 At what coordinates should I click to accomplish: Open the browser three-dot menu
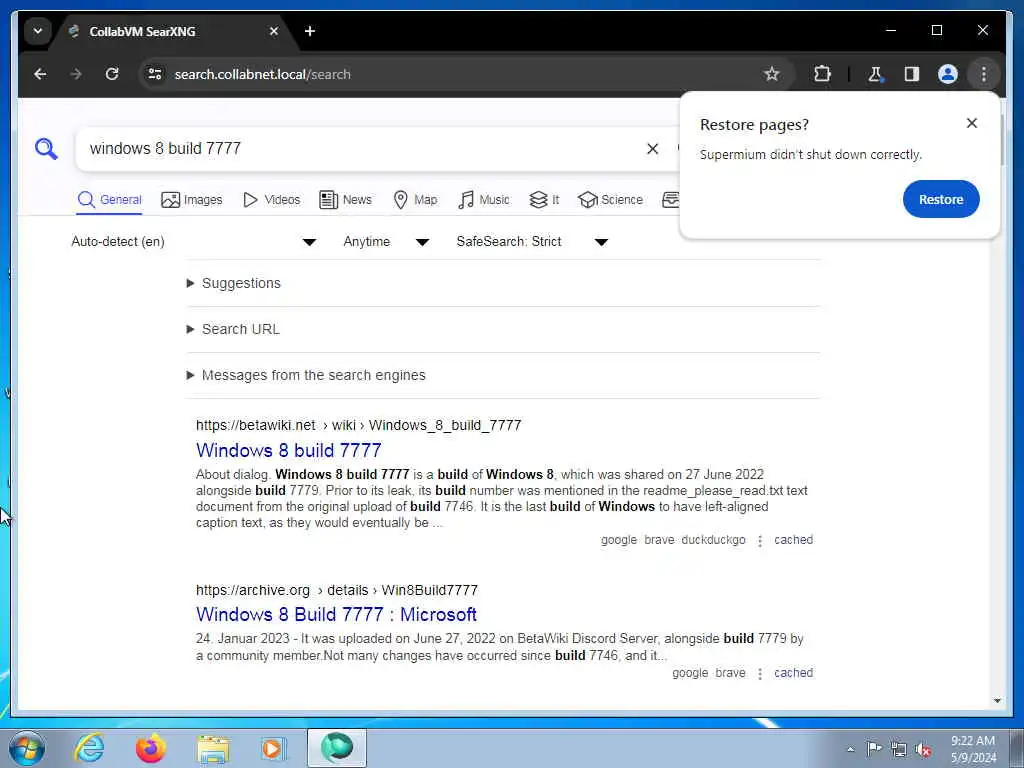click(x=984, y=74)
